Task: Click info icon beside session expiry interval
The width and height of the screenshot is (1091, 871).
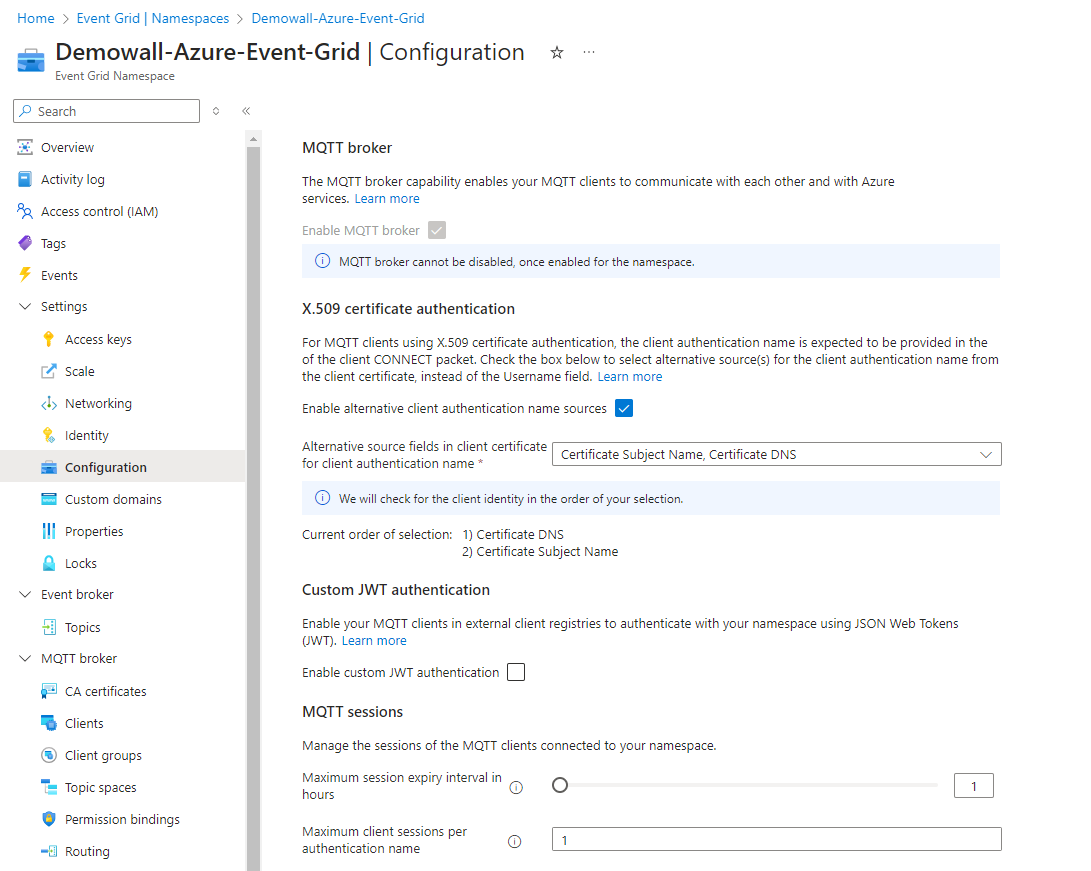Action: pyautogui.click(x=516, y=788)
